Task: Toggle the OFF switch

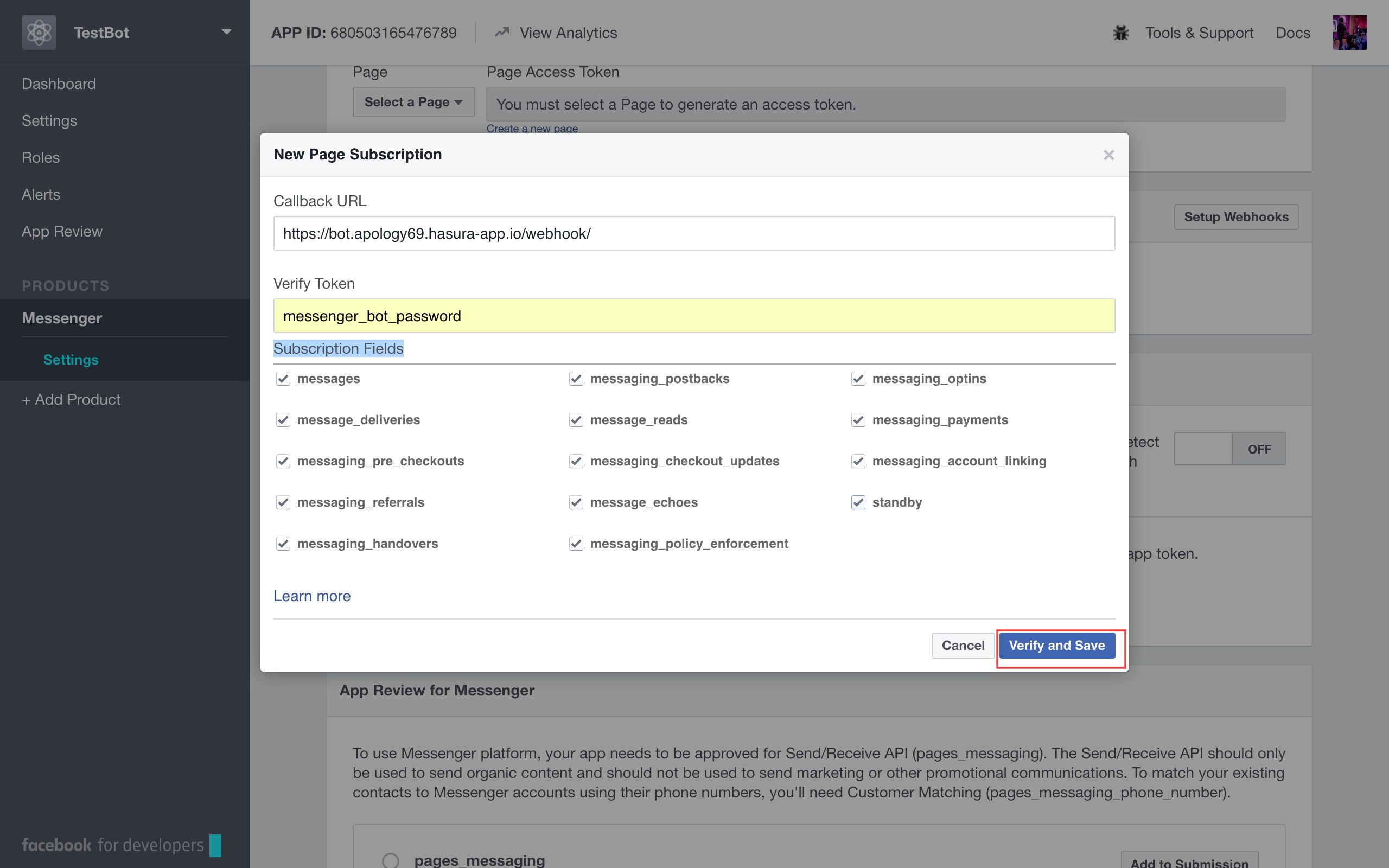Action: (1229, 449)
